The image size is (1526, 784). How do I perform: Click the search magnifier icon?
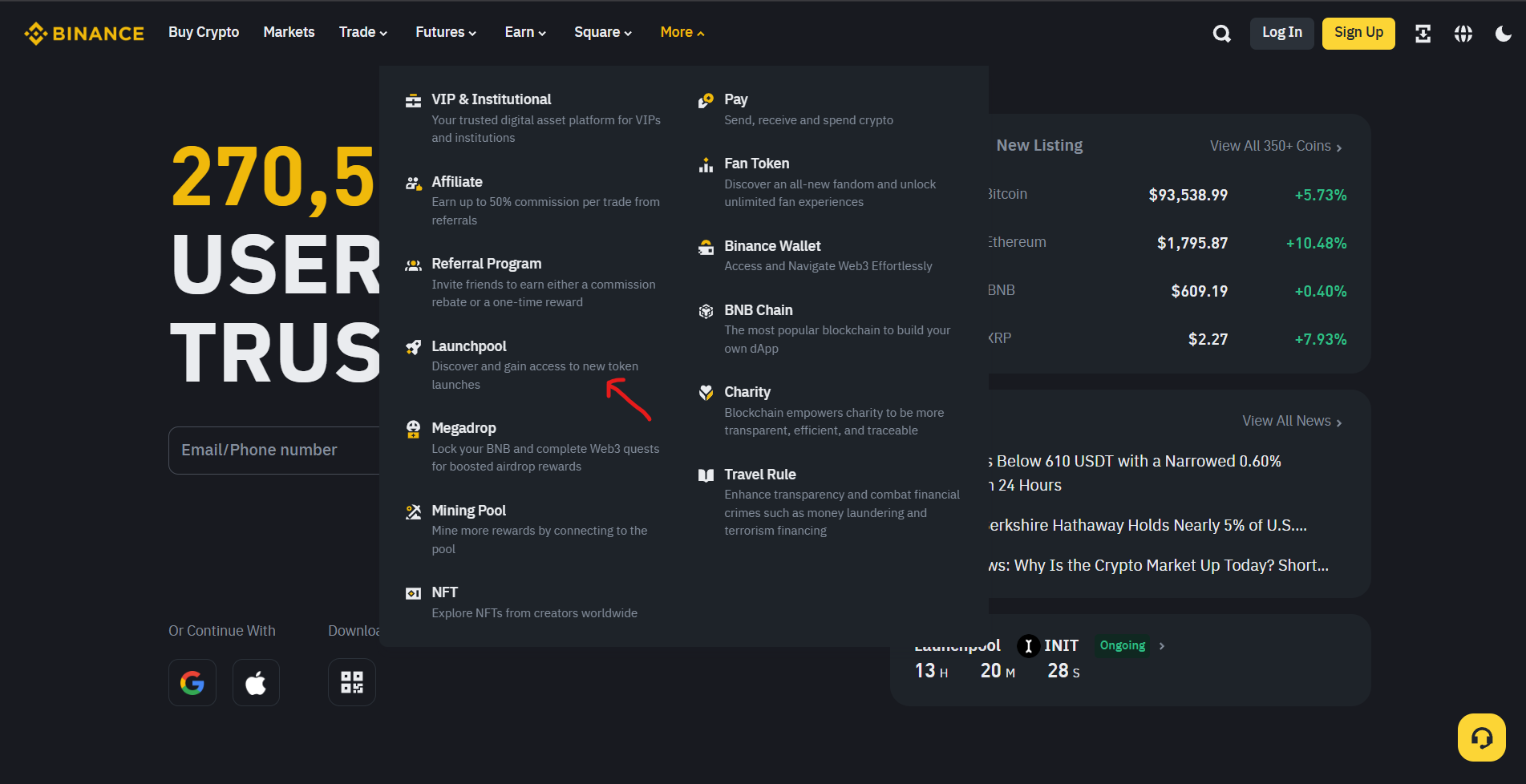pyautogui.click(x=1221, y=34)
